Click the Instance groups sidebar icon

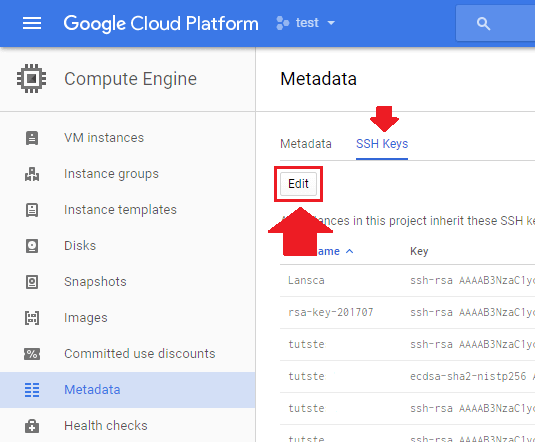pos(32,174)
